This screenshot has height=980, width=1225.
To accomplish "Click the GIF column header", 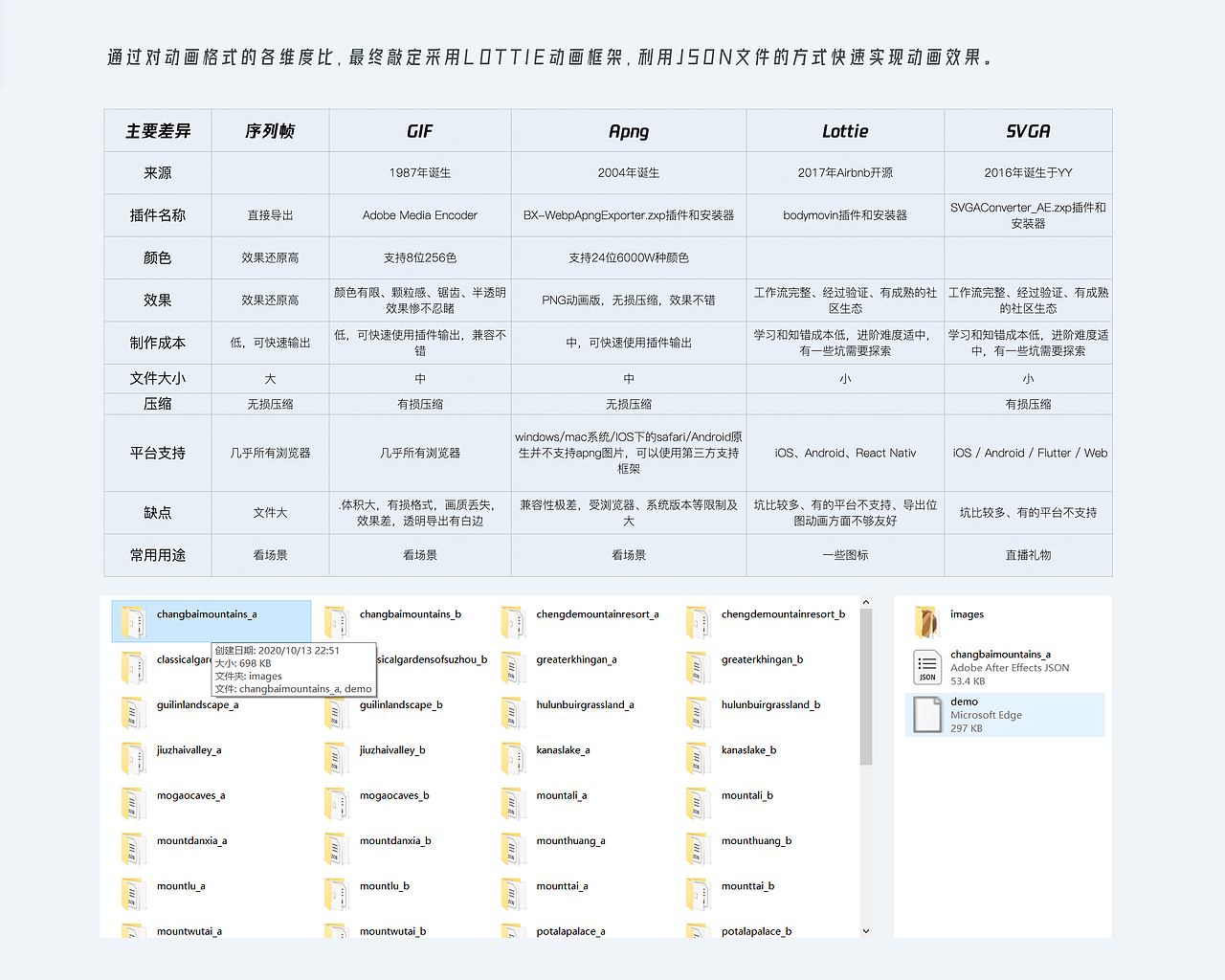I will pyautogui.click(x=420, y=131).
